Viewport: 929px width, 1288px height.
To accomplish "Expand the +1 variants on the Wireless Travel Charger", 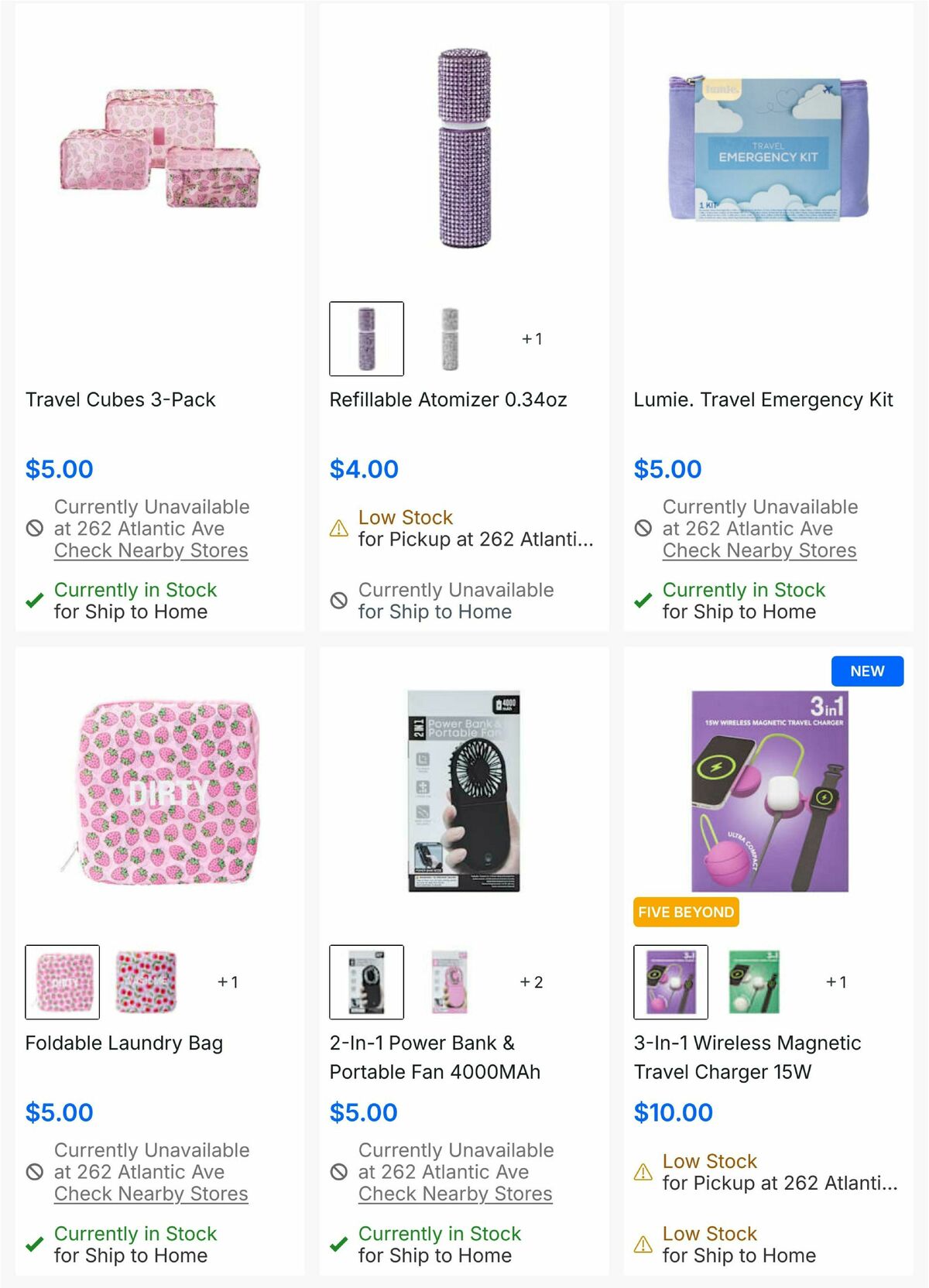I will [x=835, y=981].
